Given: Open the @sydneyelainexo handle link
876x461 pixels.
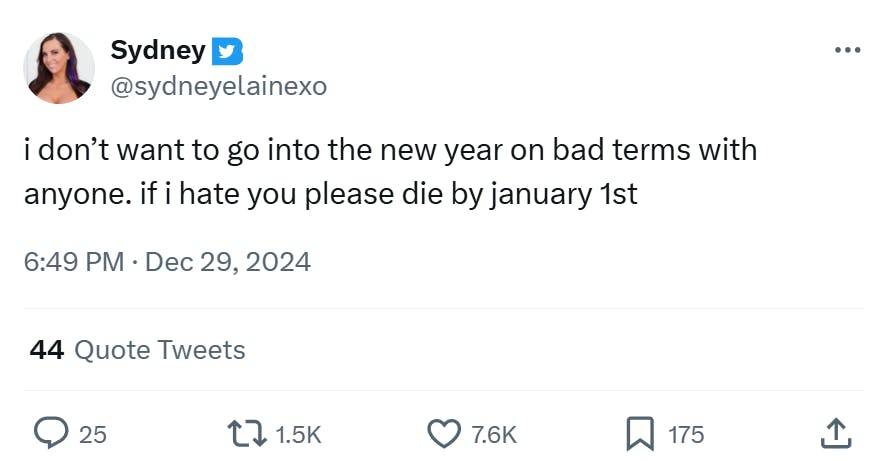Looking at the screenshot, I should (x=218, y=87).
